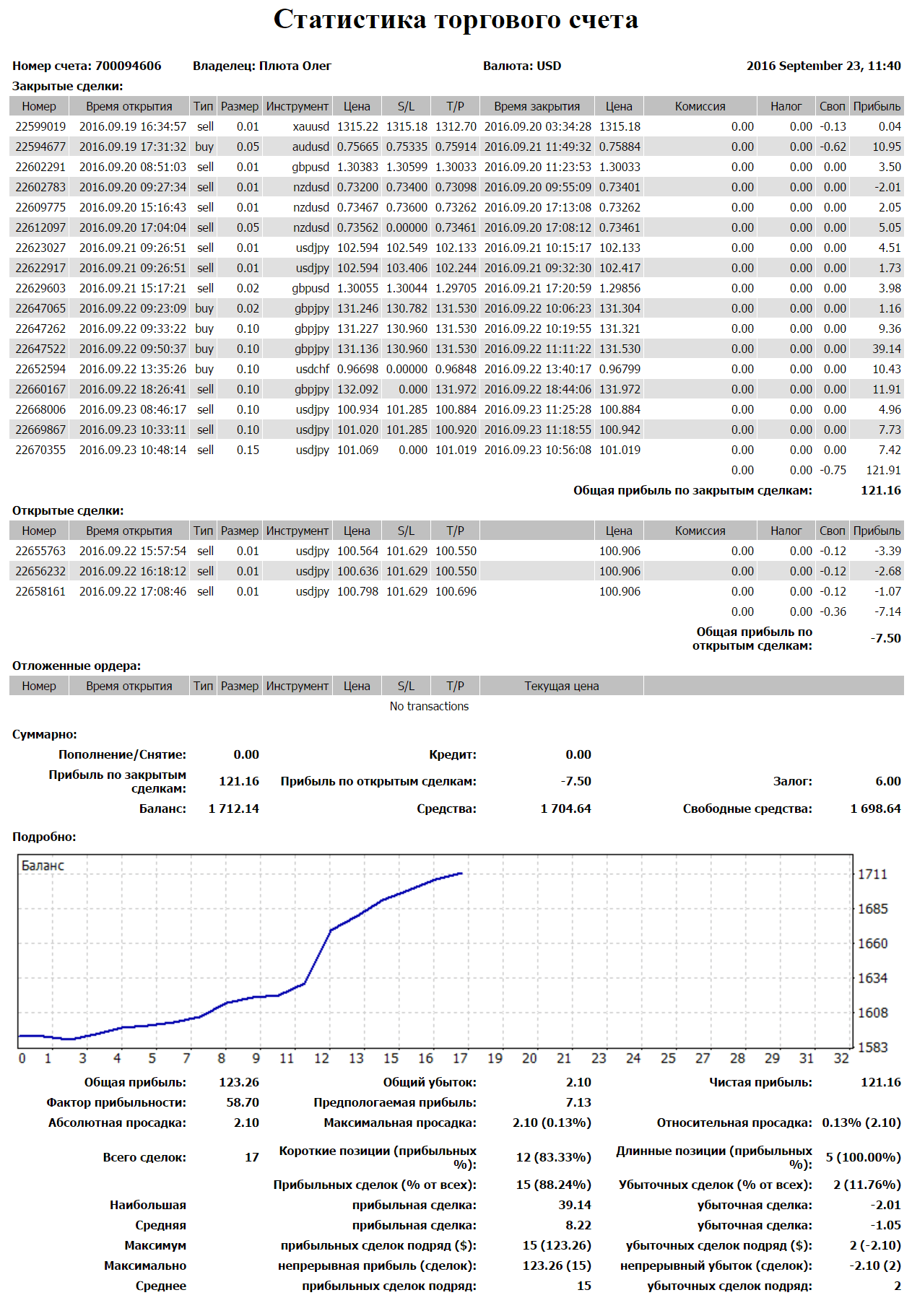
Task: Click the free margin value 1 698.64
Action: click(x=875, y=809)
